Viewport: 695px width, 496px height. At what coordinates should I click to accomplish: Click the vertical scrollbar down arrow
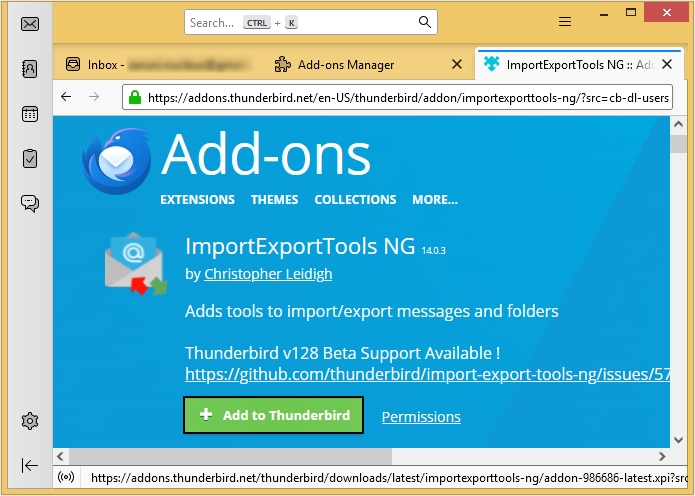678,440
